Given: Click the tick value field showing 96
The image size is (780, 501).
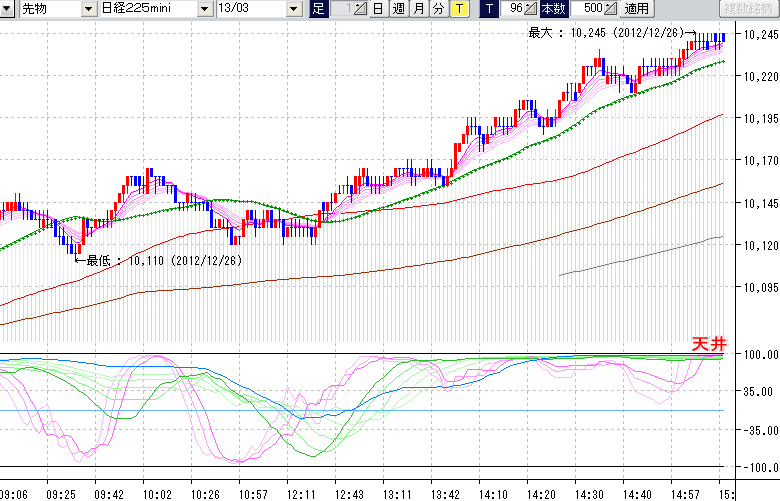Looking at the screenshot, I should click(514, 9).
